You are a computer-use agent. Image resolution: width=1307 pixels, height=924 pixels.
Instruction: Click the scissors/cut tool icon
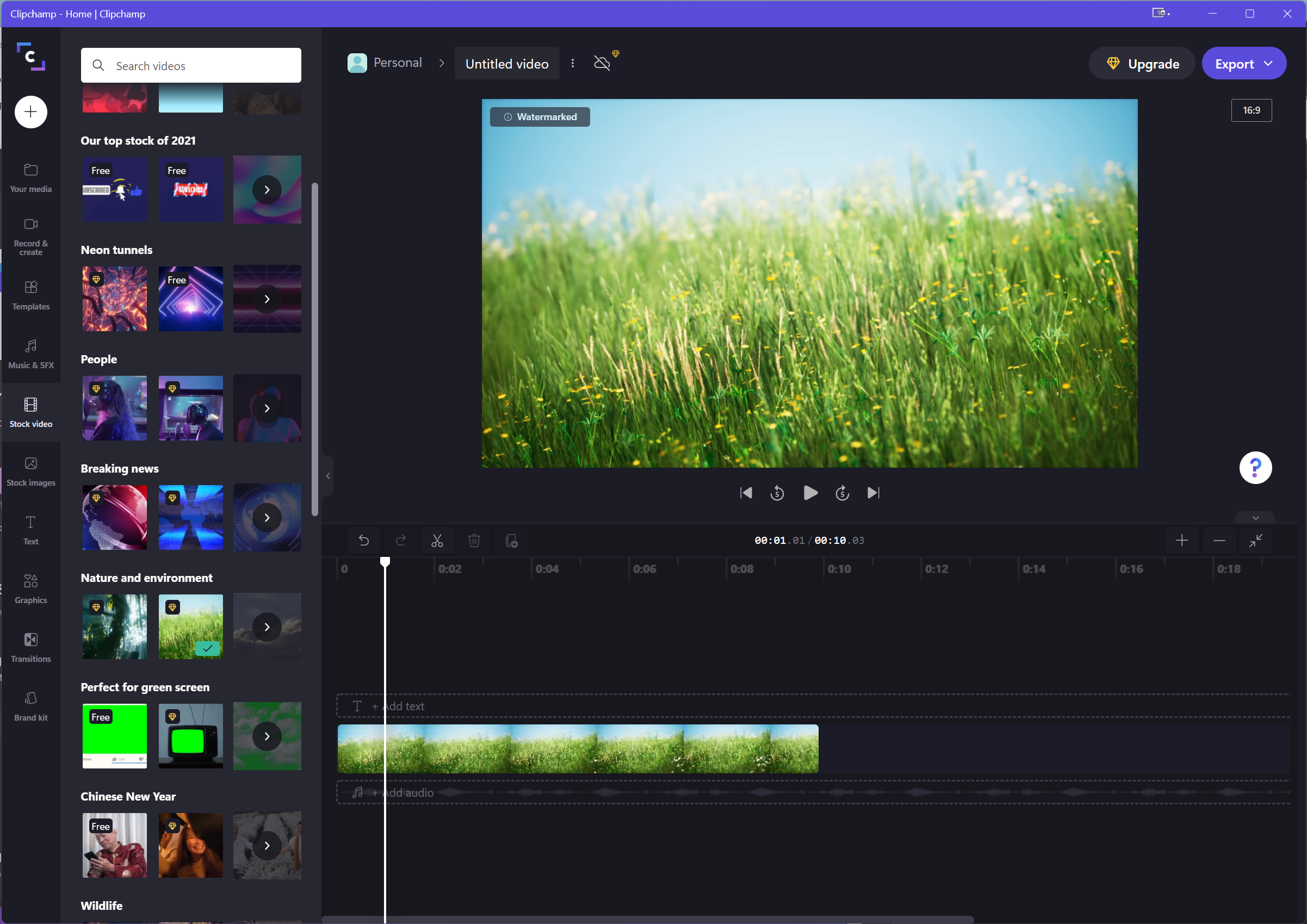point(437,540)
